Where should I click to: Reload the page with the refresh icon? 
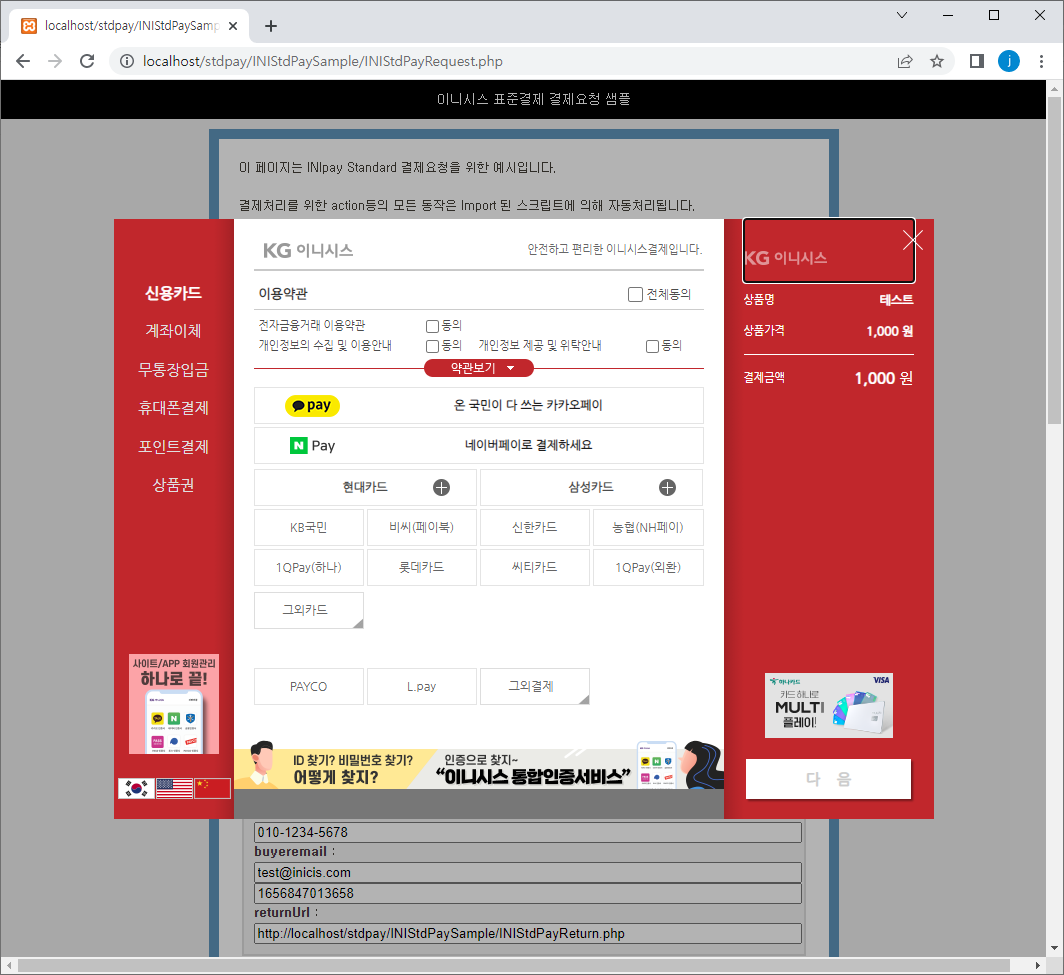coord(87,61)
